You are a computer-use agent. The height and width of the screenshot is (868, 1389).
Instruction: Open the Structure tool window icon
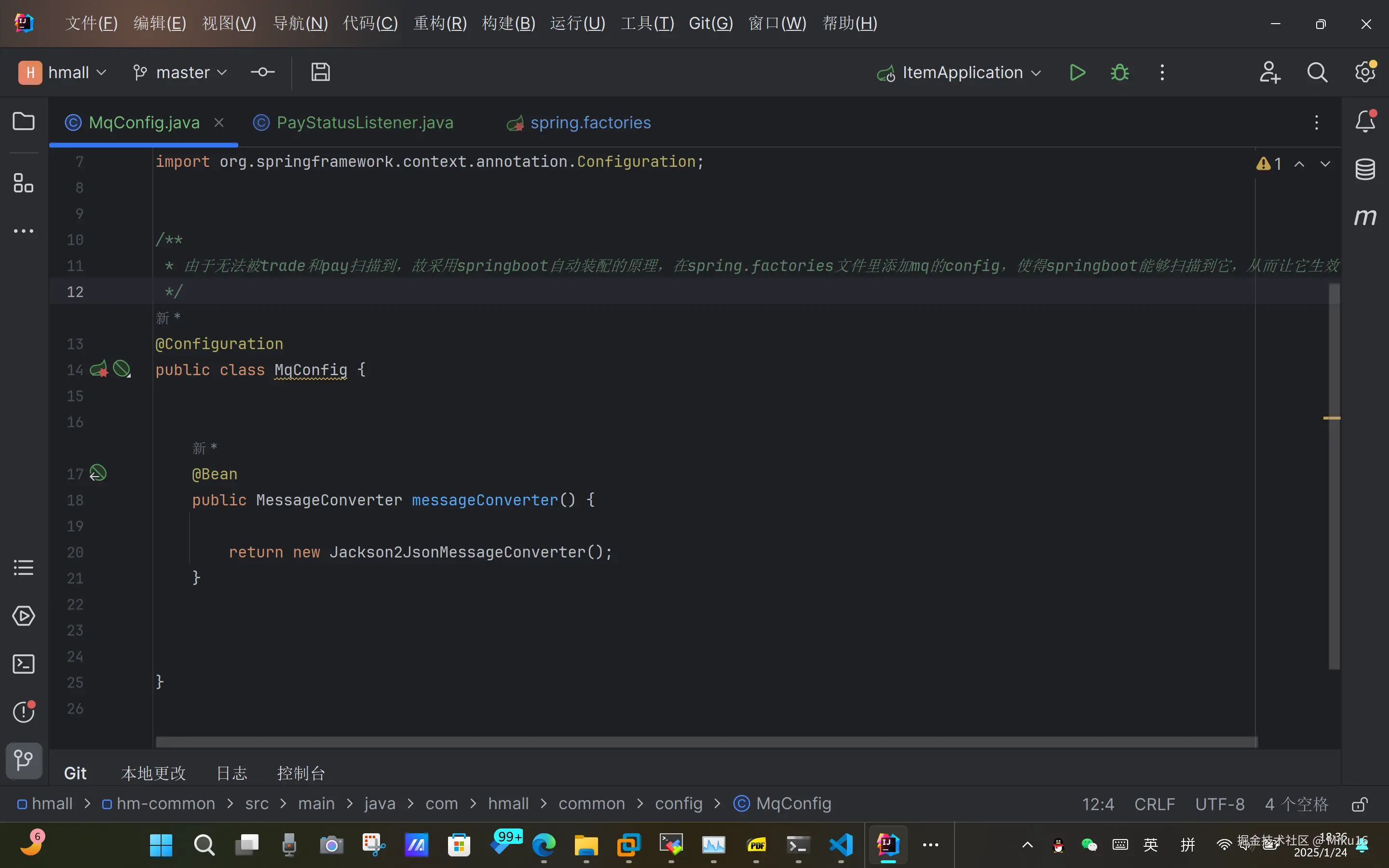(x=24, y=183)
